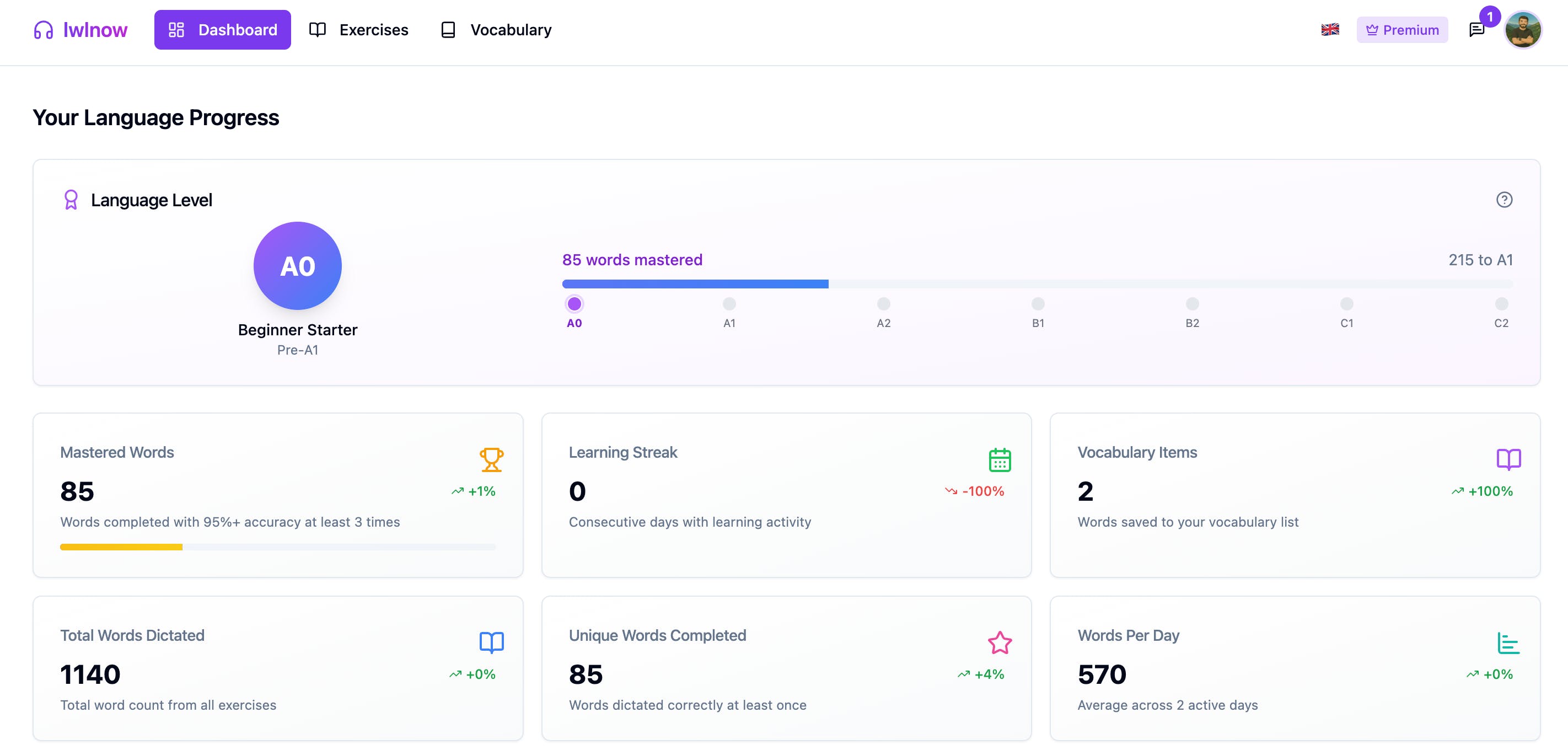Click the Learning Streak calendar icon
1568x750 pixels.
click(x=1000, y=459)
